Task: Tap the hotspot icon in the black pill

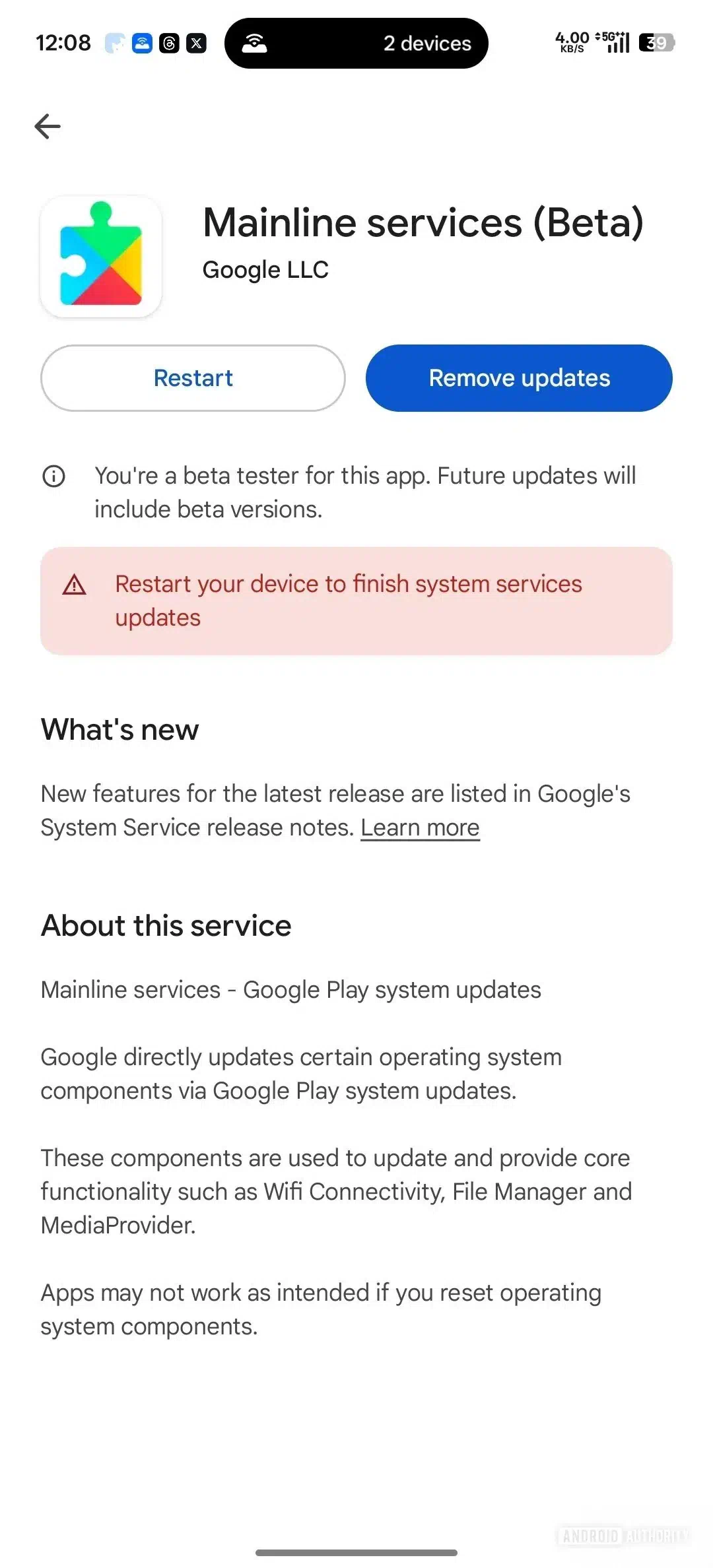Action: (x=254, y=44)
